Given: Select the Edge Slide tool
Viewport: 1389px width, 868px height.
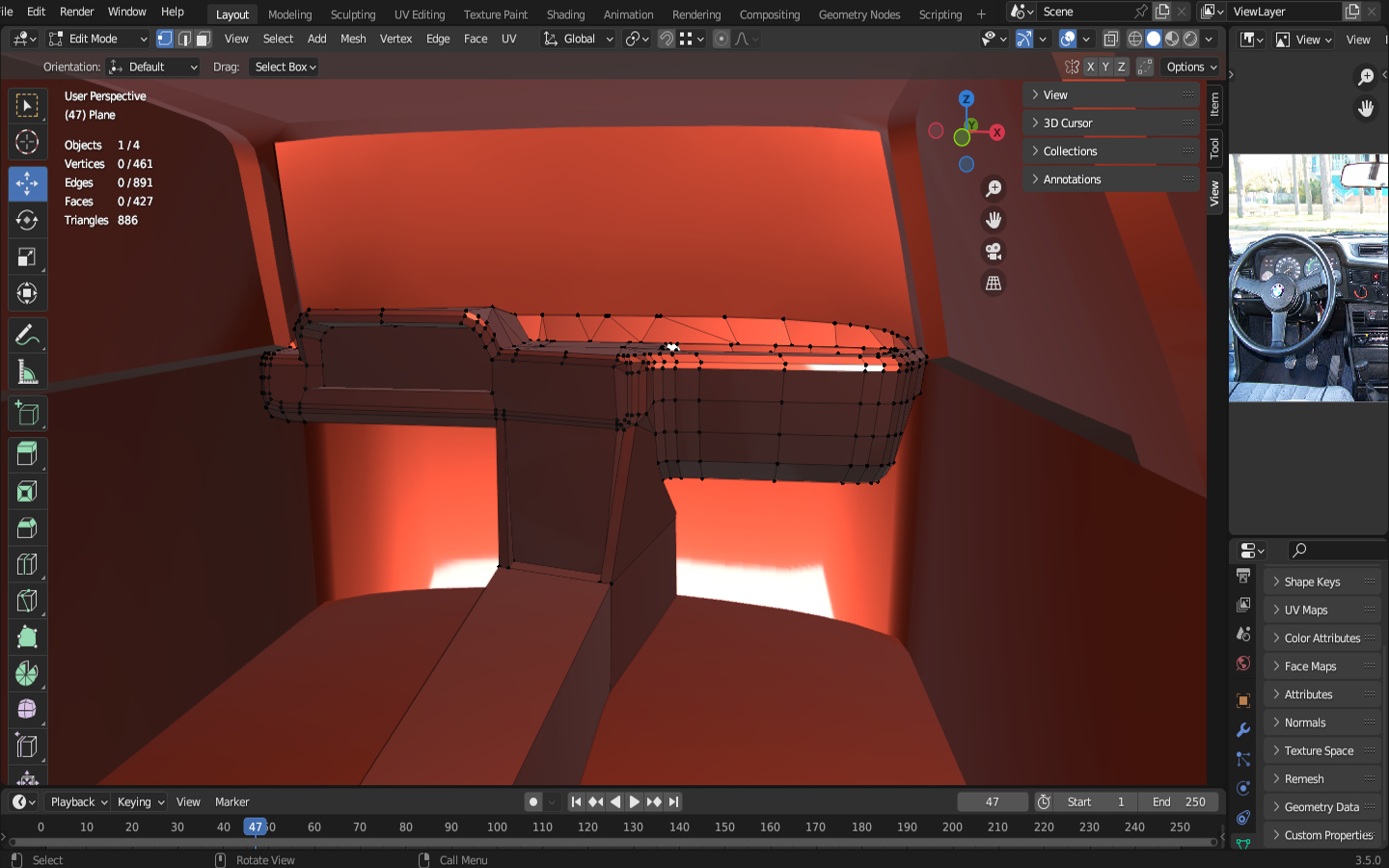Looking at the screenshot, I should (x=27, y=746).
